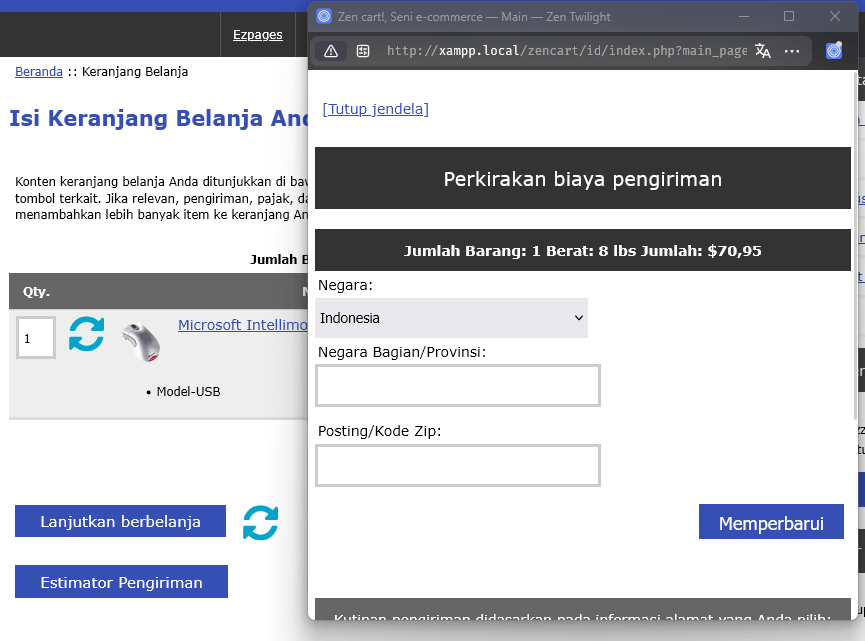Image resolution: width=865 pixels, height=641 pixels.
Task: Click the Memperbarui update button
Action: [x=771, y=522]
